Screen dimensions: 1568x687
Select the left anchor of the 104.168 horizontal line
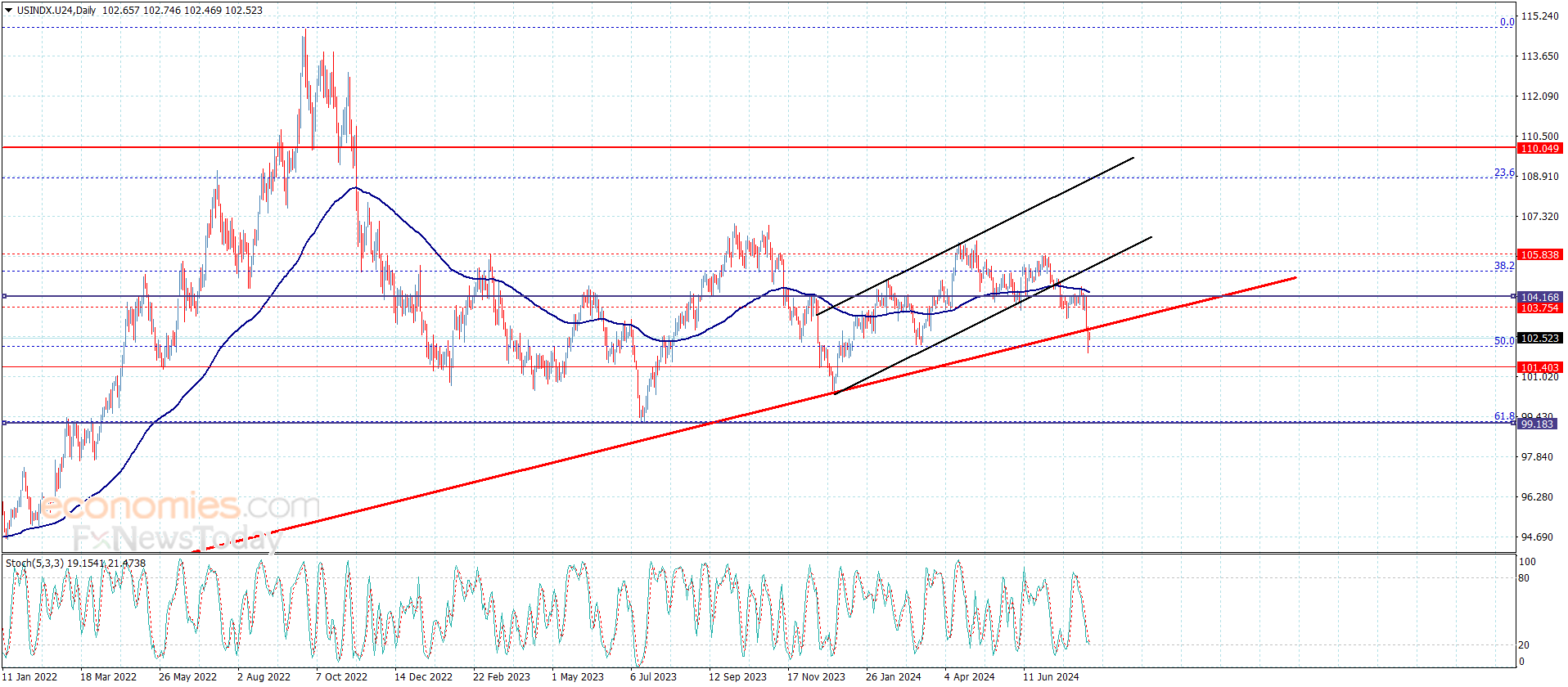[4, 296]
